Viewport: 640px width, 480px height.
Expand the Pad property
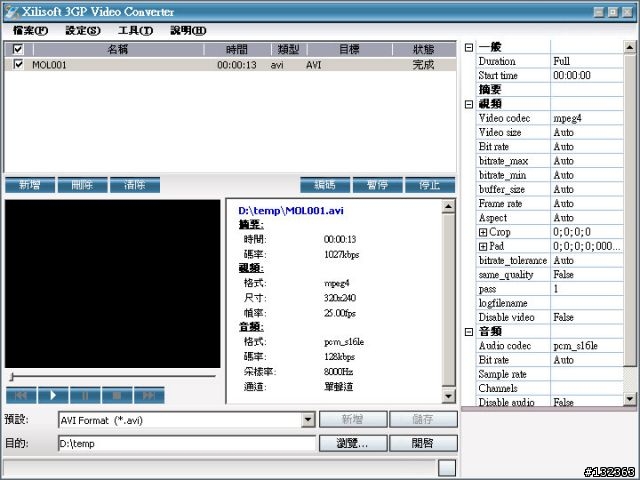(483, 247)
